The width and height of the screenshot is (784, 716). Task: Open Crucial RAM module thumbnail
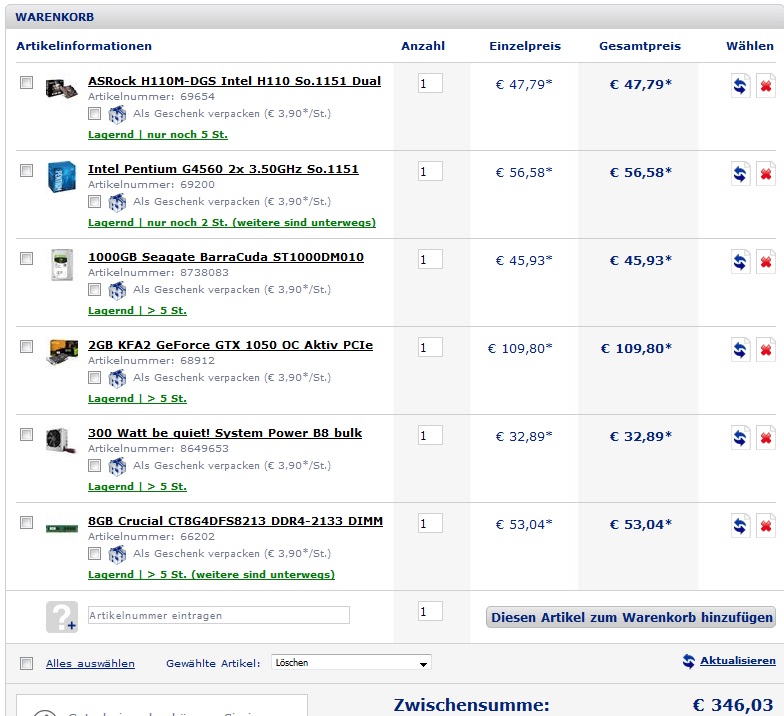tap(62, 528)
